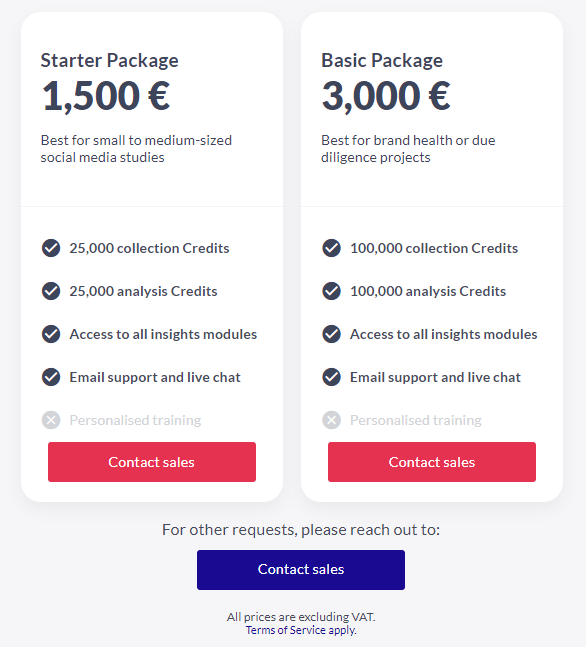Click checkmark icon beside 25,000 collection Credits

pos(51,248)
